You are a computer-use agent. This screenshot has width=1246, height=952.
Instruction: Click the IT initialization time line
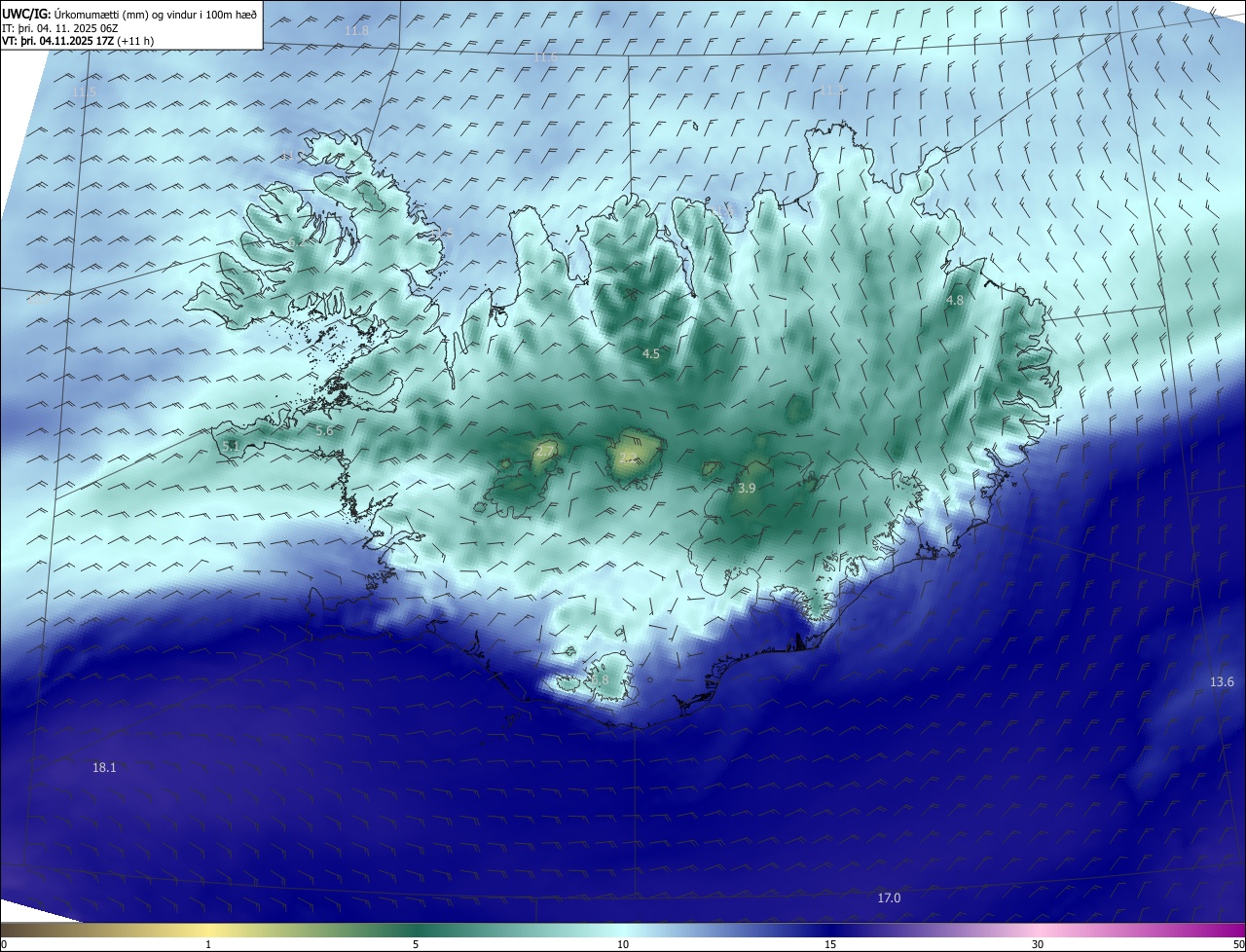pyautogui.click(x=60, y=28)
